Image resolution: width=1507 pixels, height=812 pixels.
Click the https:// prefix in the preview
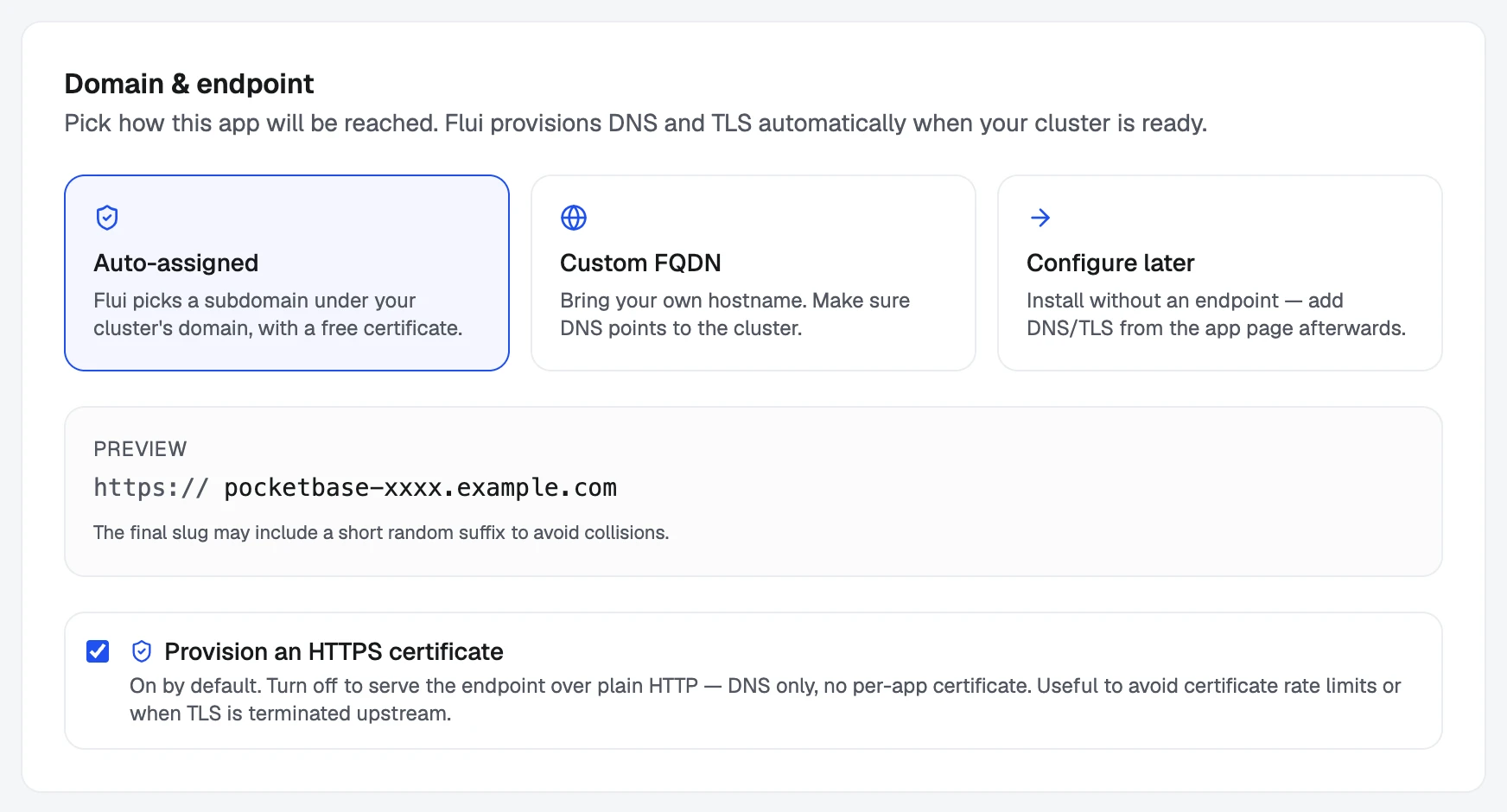click(151, 488)
